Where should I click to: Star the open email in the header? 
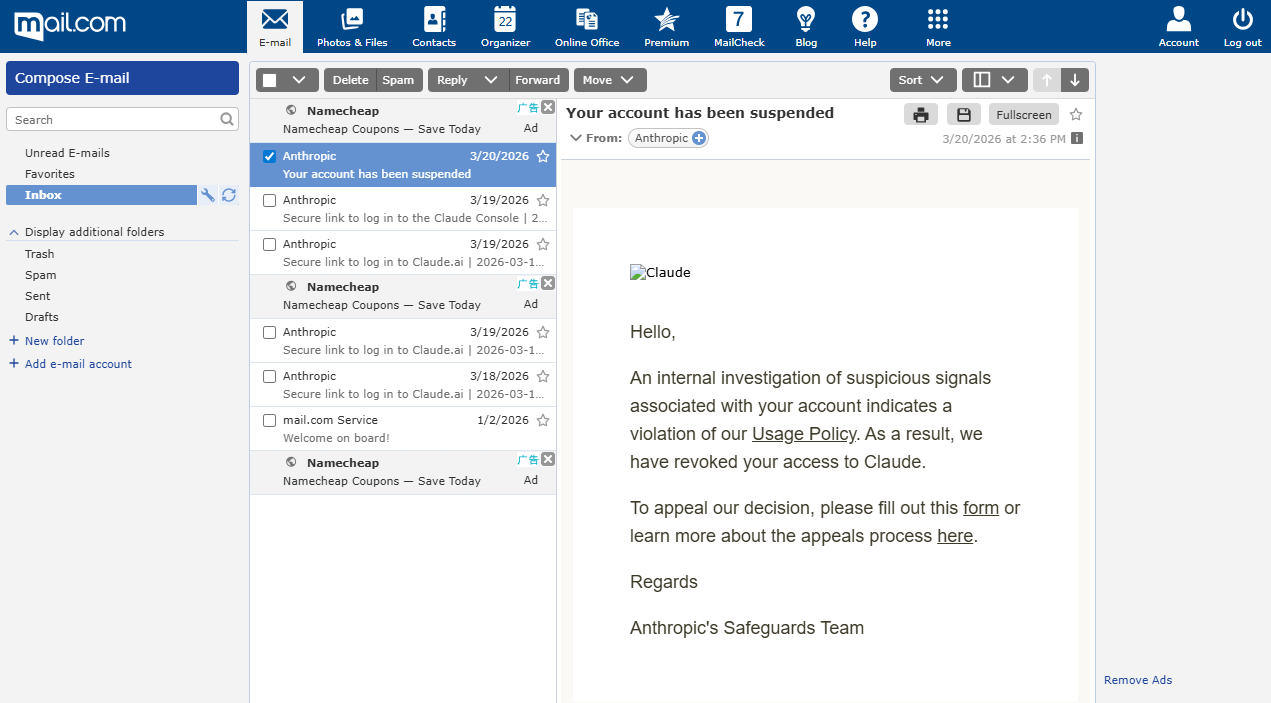(x=1076, y=114)
